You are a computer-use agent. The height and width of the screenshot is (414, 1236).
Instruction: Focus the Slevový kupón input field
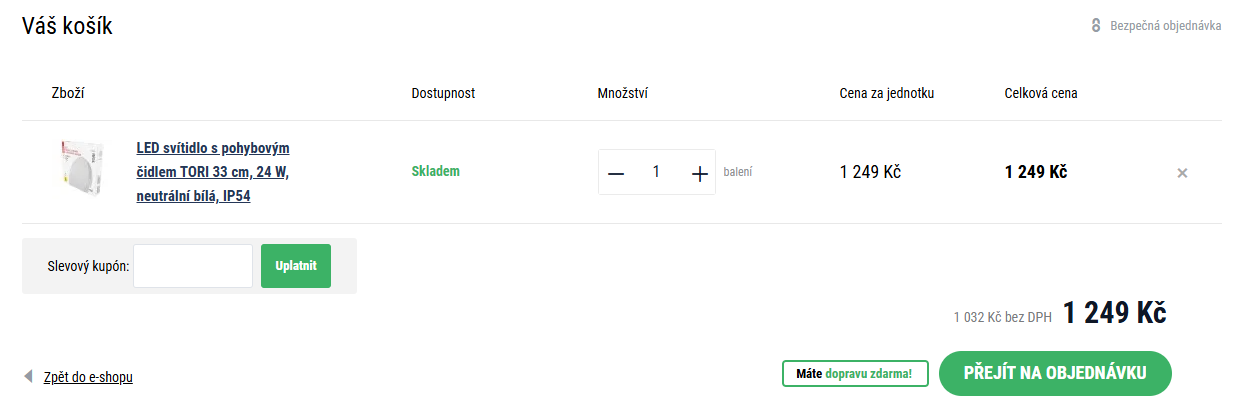193,266
